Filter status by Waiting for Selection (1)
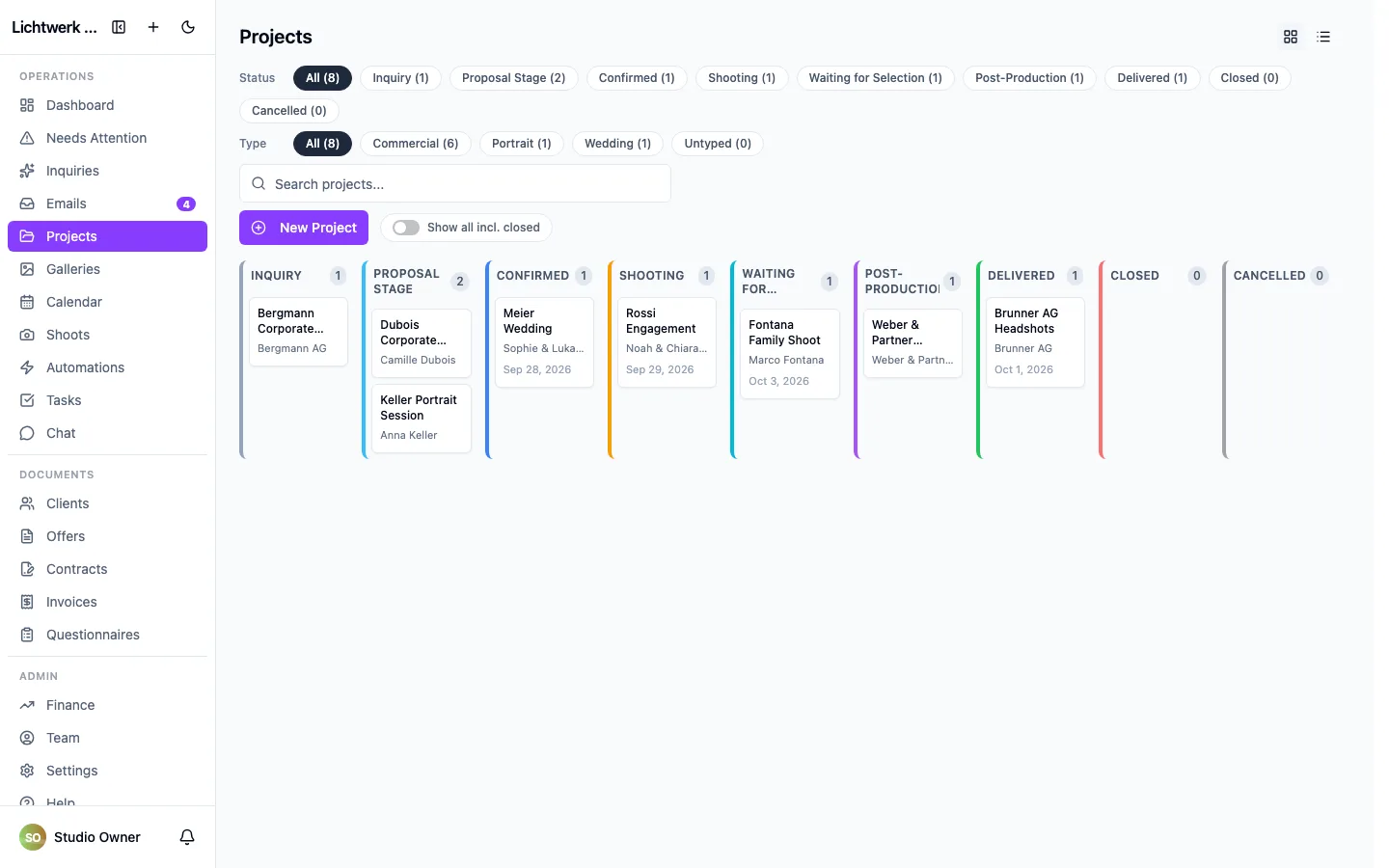Viewport: 1389px width, 868px height. click(x=875, y=78)
